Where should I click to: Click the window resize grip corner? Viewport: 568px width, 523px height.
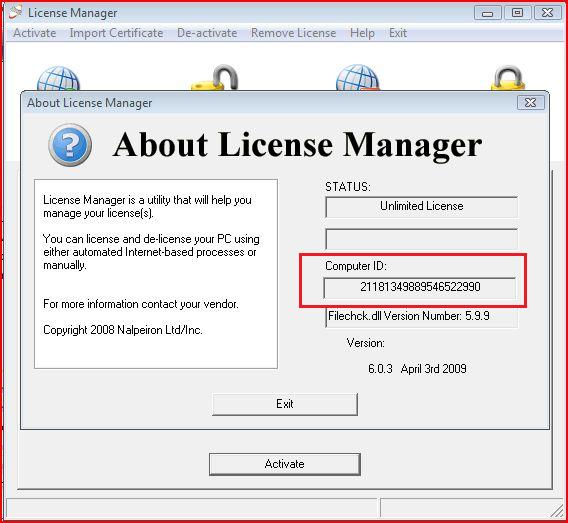click(x=556, y=511)
